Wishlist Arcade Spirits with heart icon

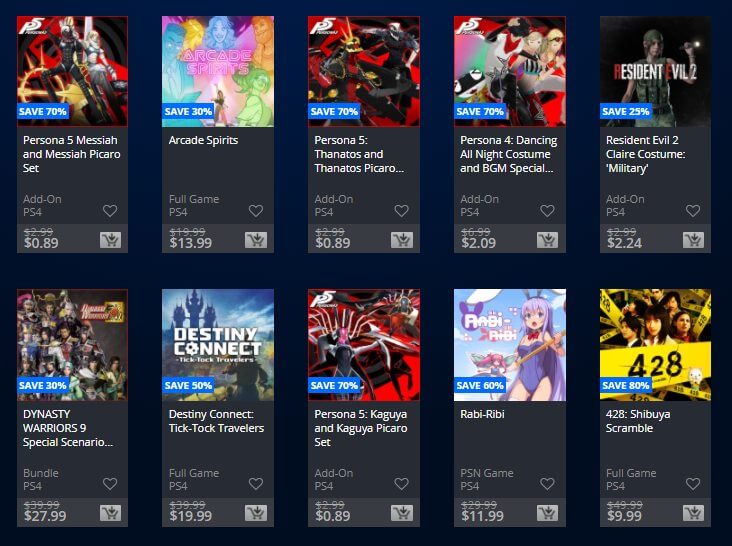tap(256, 211)
